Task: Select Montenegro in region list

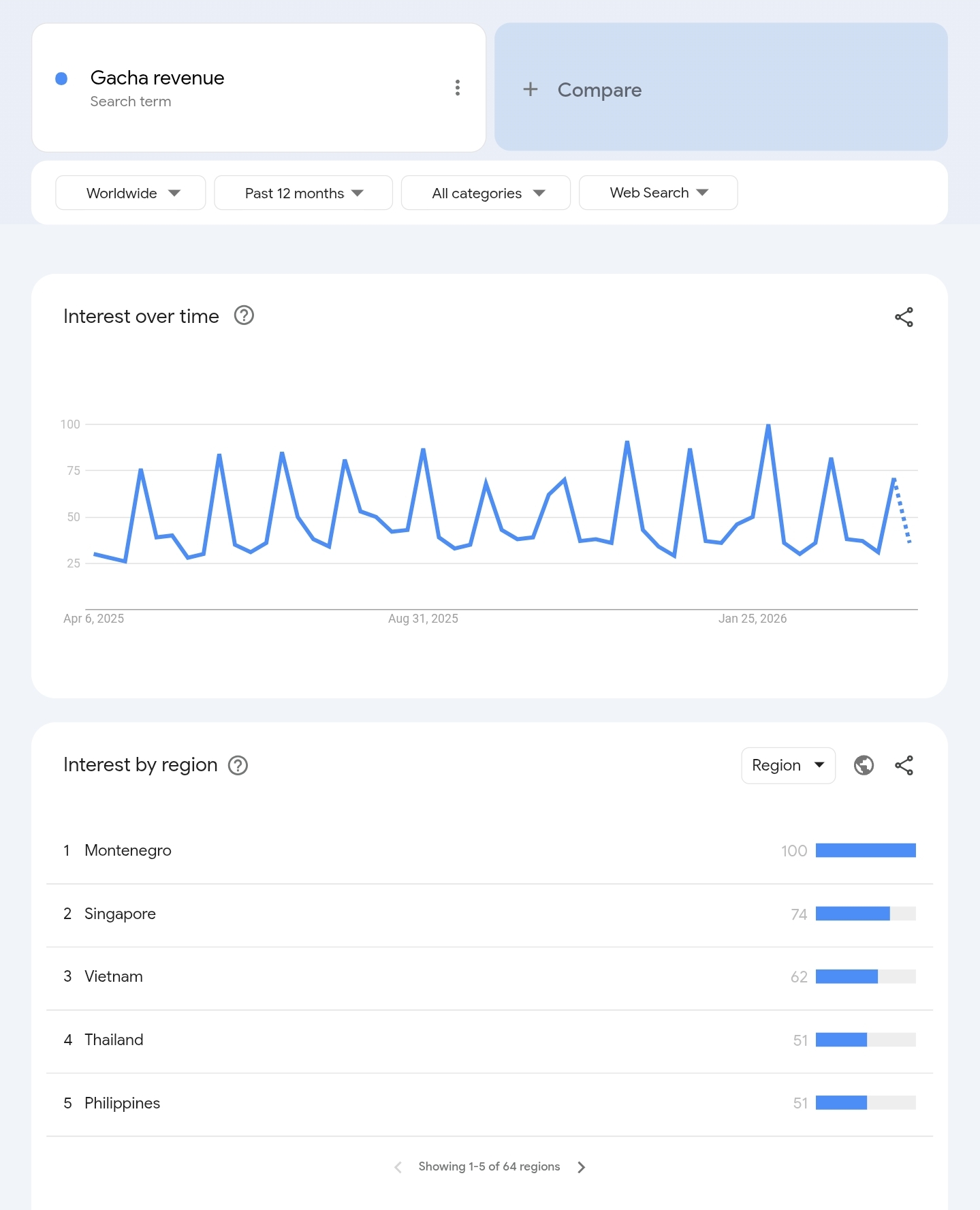Action: coord(490,851)
